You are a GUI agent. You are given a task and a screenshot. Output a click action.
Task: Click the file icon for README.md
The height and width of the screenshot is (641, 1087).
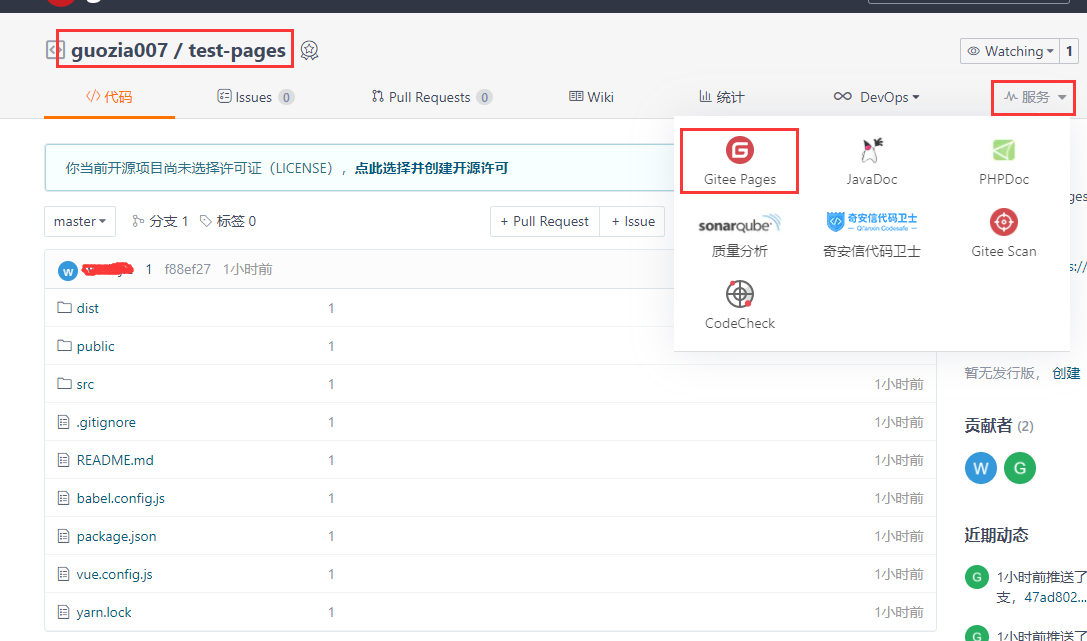(63, 460)
